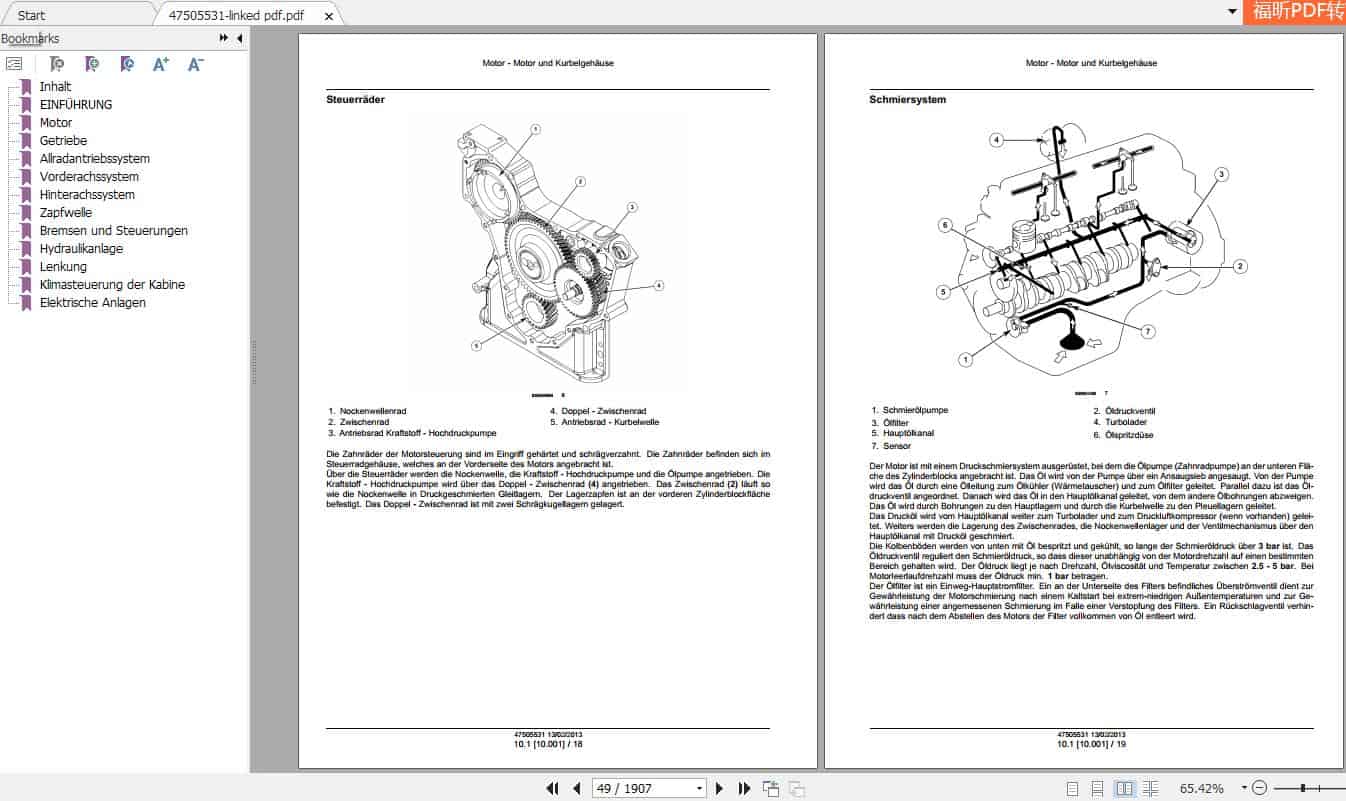This screenshot has width=1346, height=801.
Task: Jump to first page using leftmost arrow
Action: 553,788
